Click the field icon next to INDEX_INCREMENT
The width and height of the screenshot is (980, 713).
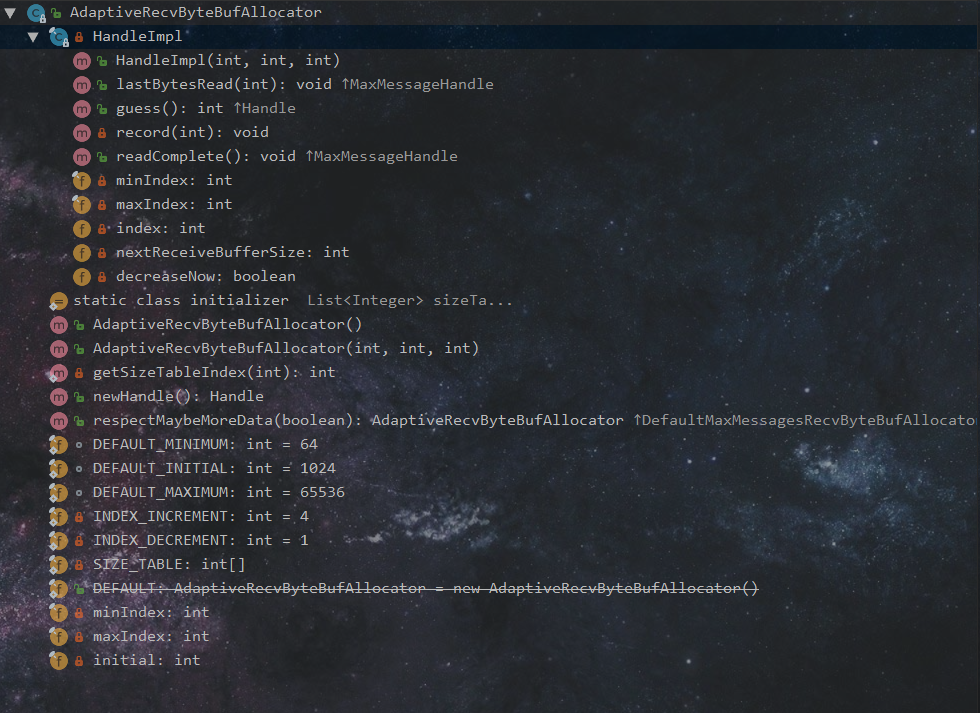[59, 517]
